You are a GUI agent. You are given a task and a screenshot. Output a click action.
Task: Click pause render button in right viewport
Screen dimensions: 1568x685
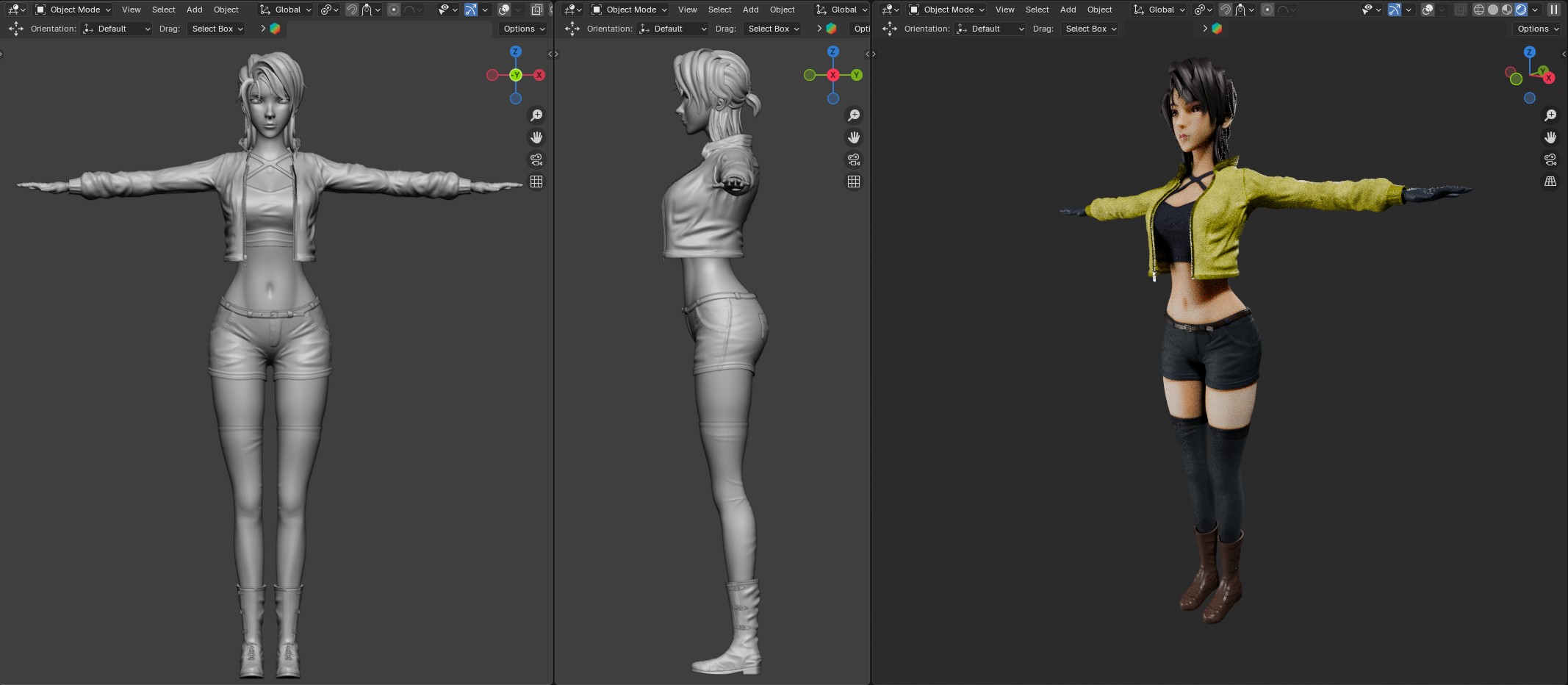[1553, 10]
